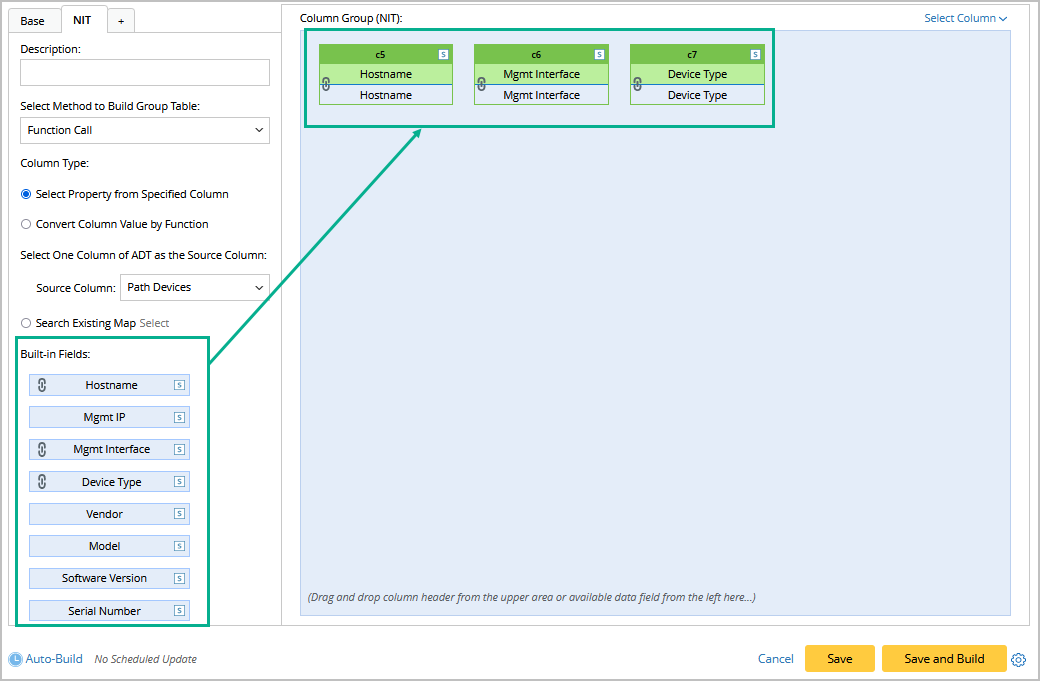Click the Cancel link
This screenshot has height=681, width=1040.
pyautogui.click(x=775, y=658)
